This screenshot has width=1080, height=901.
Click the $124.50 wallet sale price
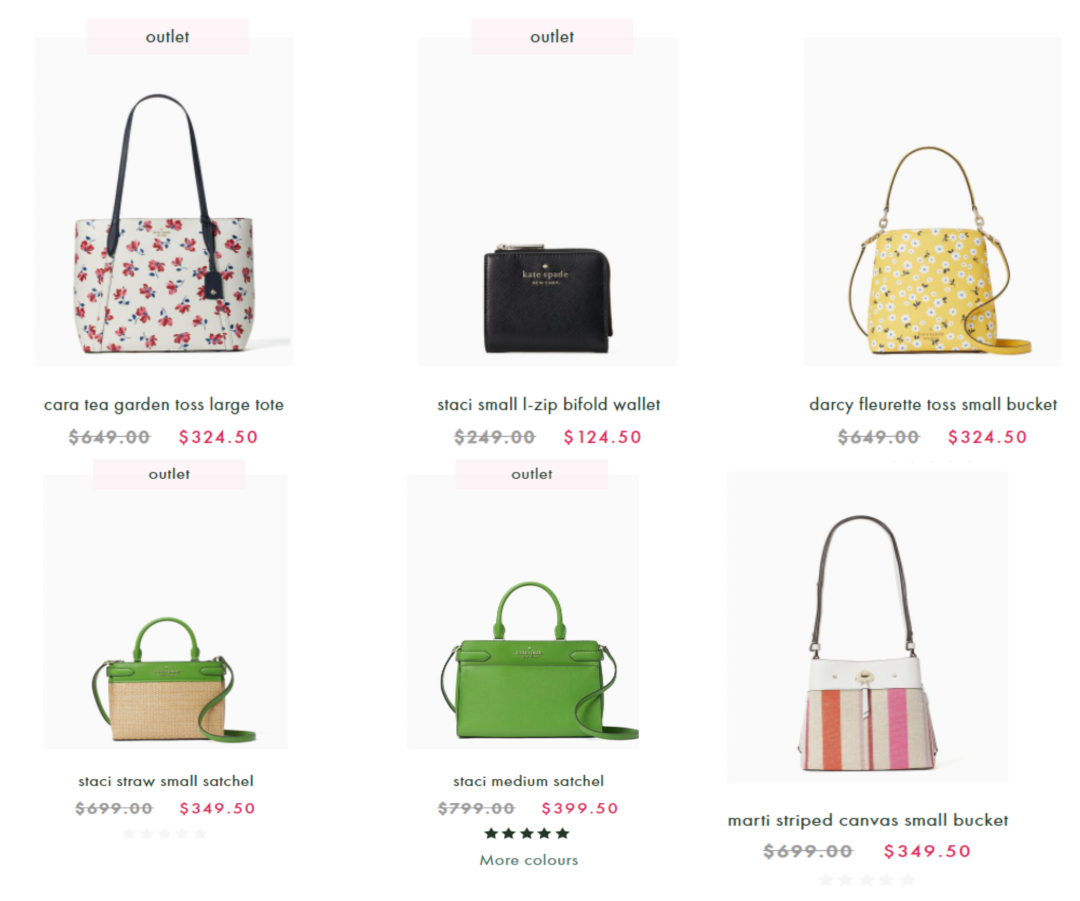coord(602,437)
